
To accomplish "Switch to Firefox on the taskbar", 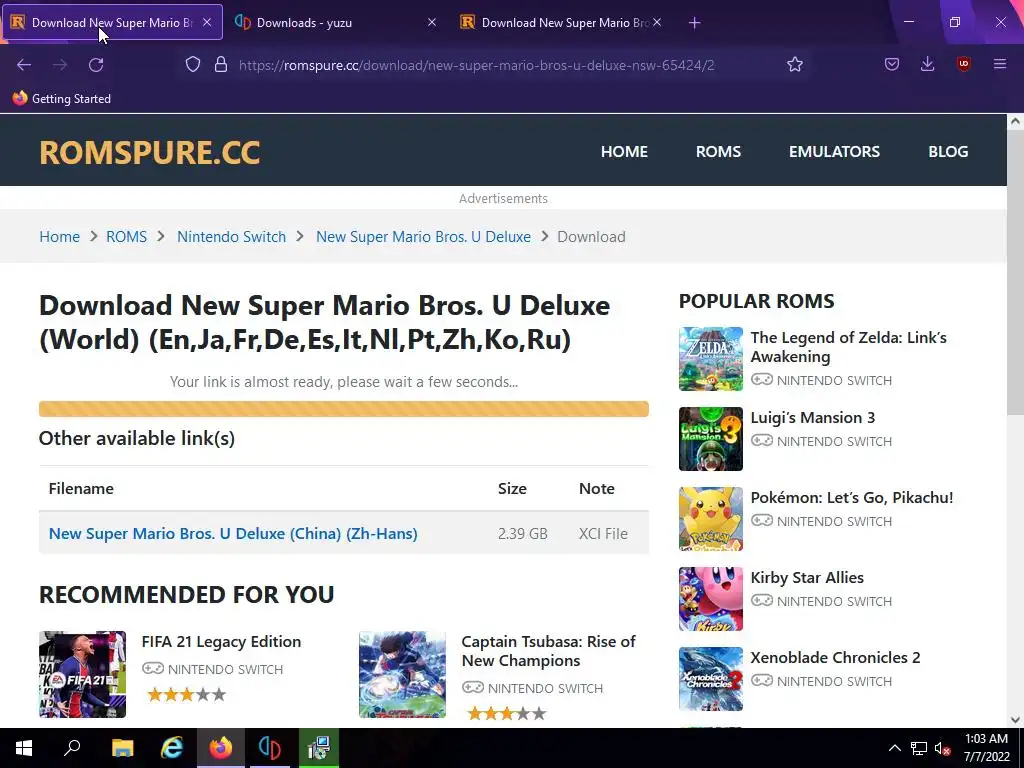I will (x=221, y=748).
